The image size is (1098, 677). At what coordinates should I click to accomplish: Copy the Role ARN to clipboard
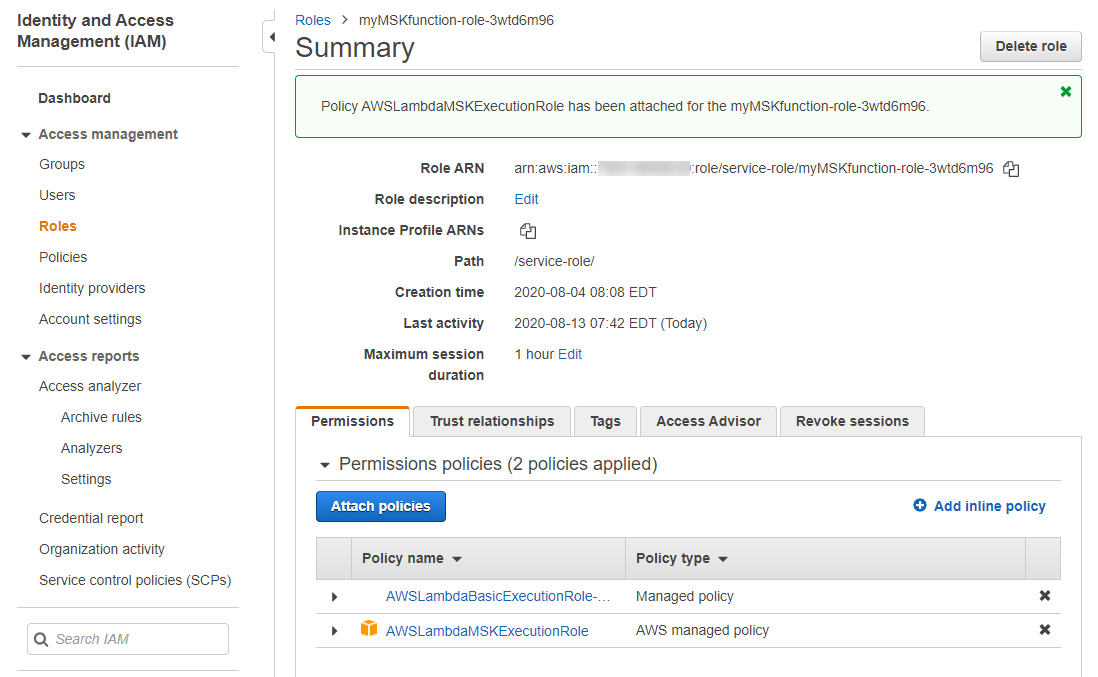click(1010, 169)
